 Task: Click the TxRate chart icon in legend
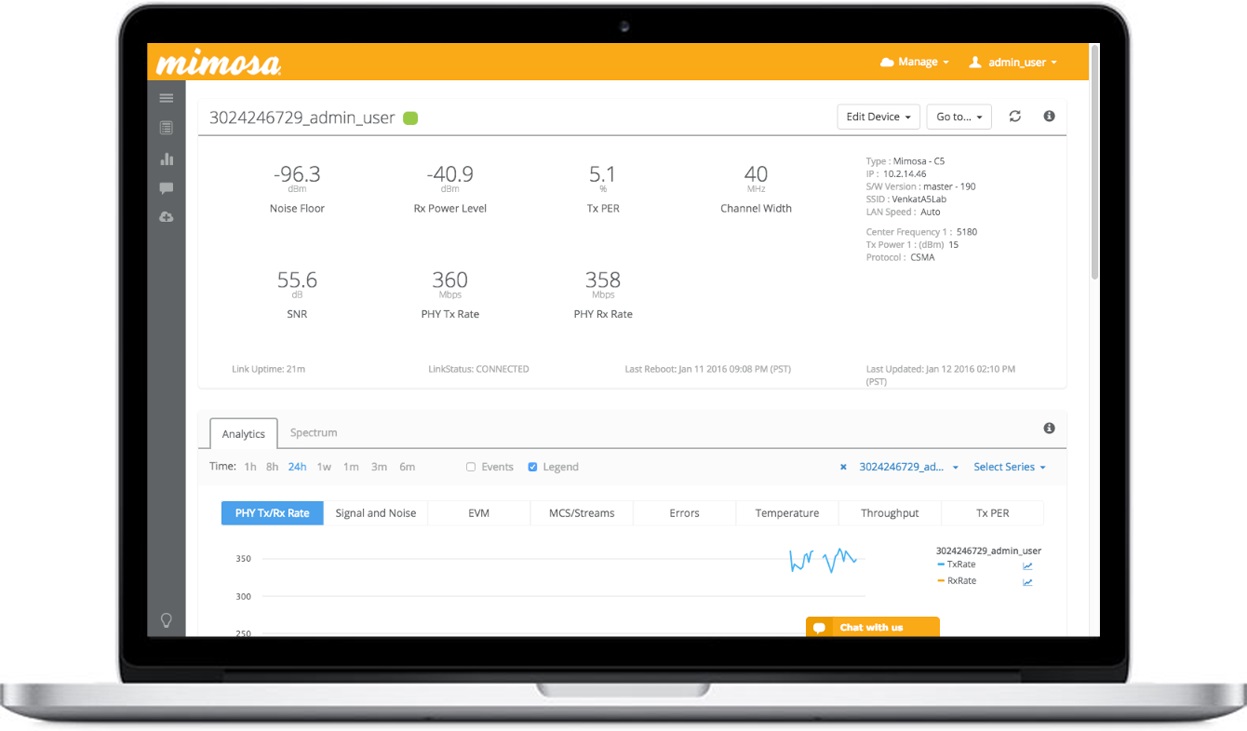[1027, 566]
